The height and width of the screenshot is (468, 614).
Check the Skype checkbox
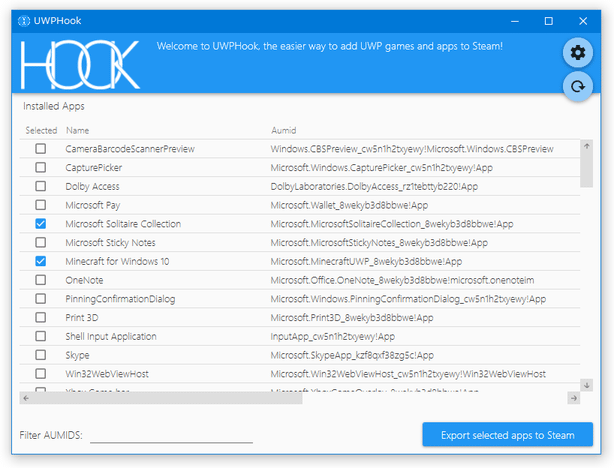click(x=40, y=355)
